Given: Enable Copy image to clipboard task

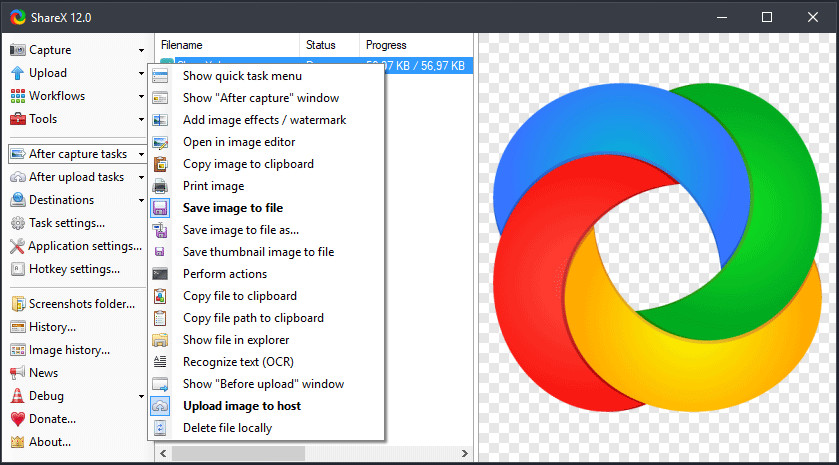Looking at the screenshot, I should pyautogui.click(x=266, y=164).
